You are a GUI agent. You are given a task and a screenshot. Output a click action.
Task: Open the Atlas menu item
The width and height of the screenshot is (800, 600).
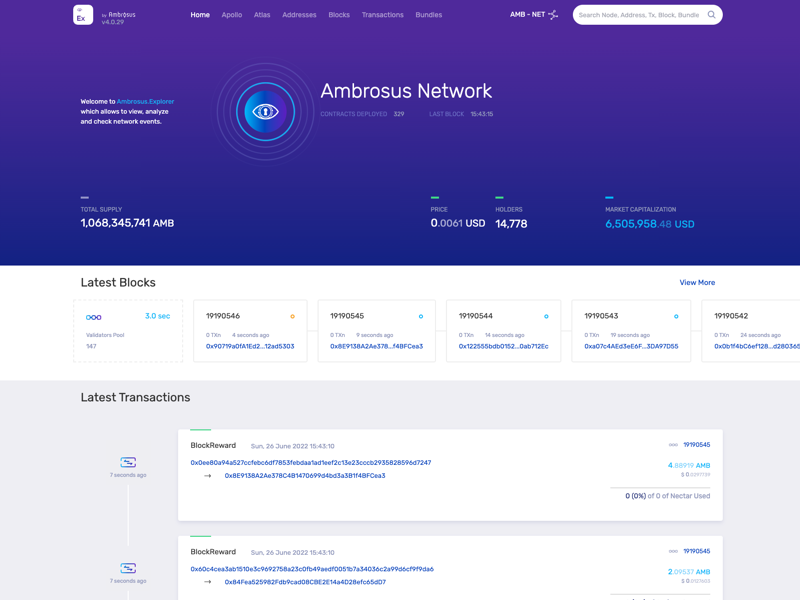pos(262,15)
